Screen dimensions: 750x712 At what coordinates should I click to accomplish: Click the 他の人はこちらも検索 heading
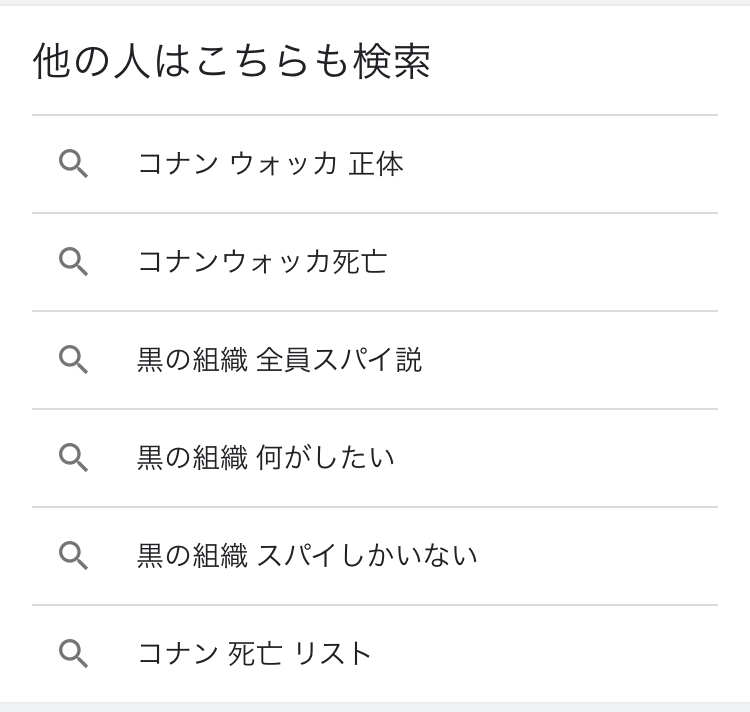pyautogui.click(x=232, y=62)
